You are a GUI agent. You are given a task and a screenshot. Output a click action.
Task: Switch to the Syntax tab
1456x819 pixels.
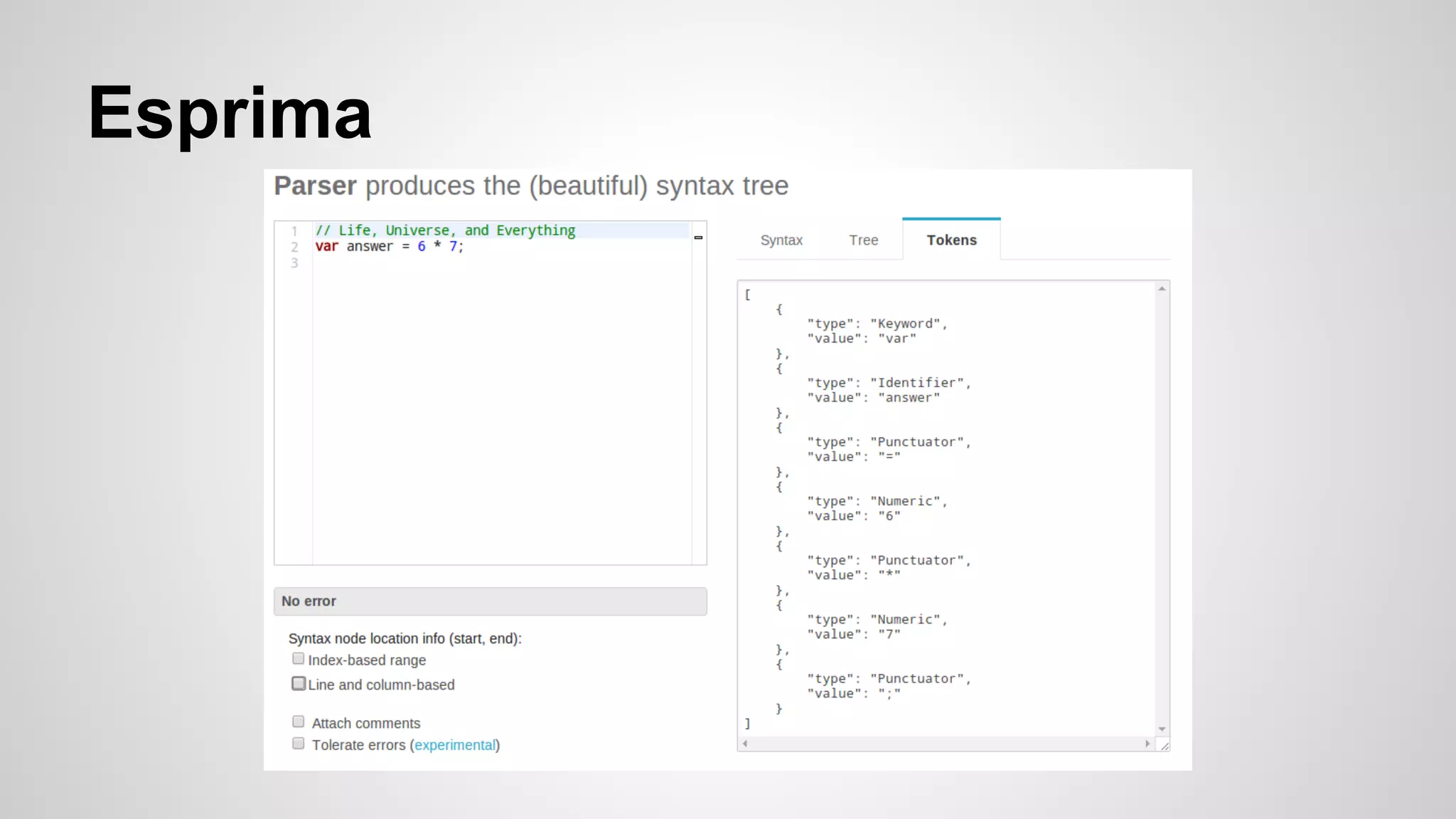(x=781, y=240)
